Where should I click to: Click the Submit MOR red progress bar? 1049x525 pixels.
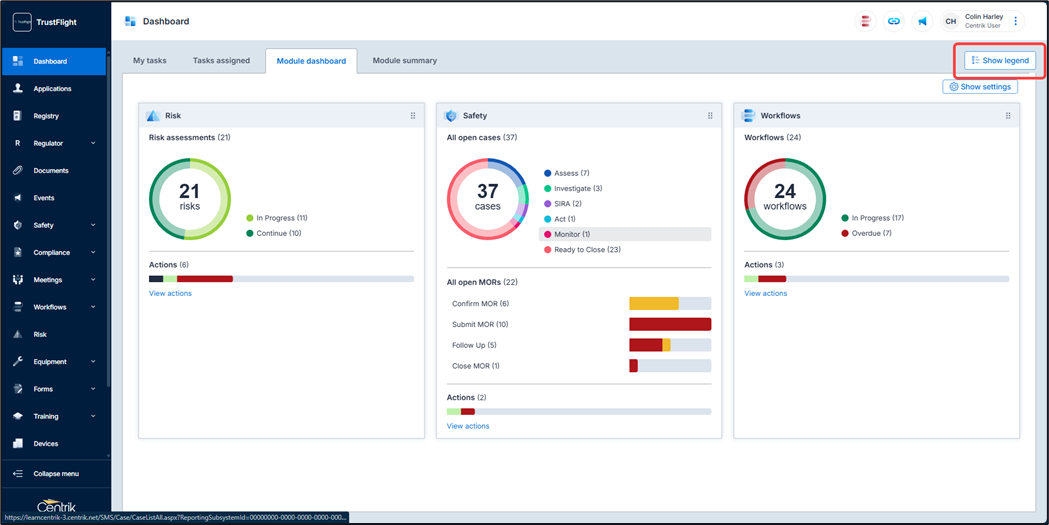point(669,325)
